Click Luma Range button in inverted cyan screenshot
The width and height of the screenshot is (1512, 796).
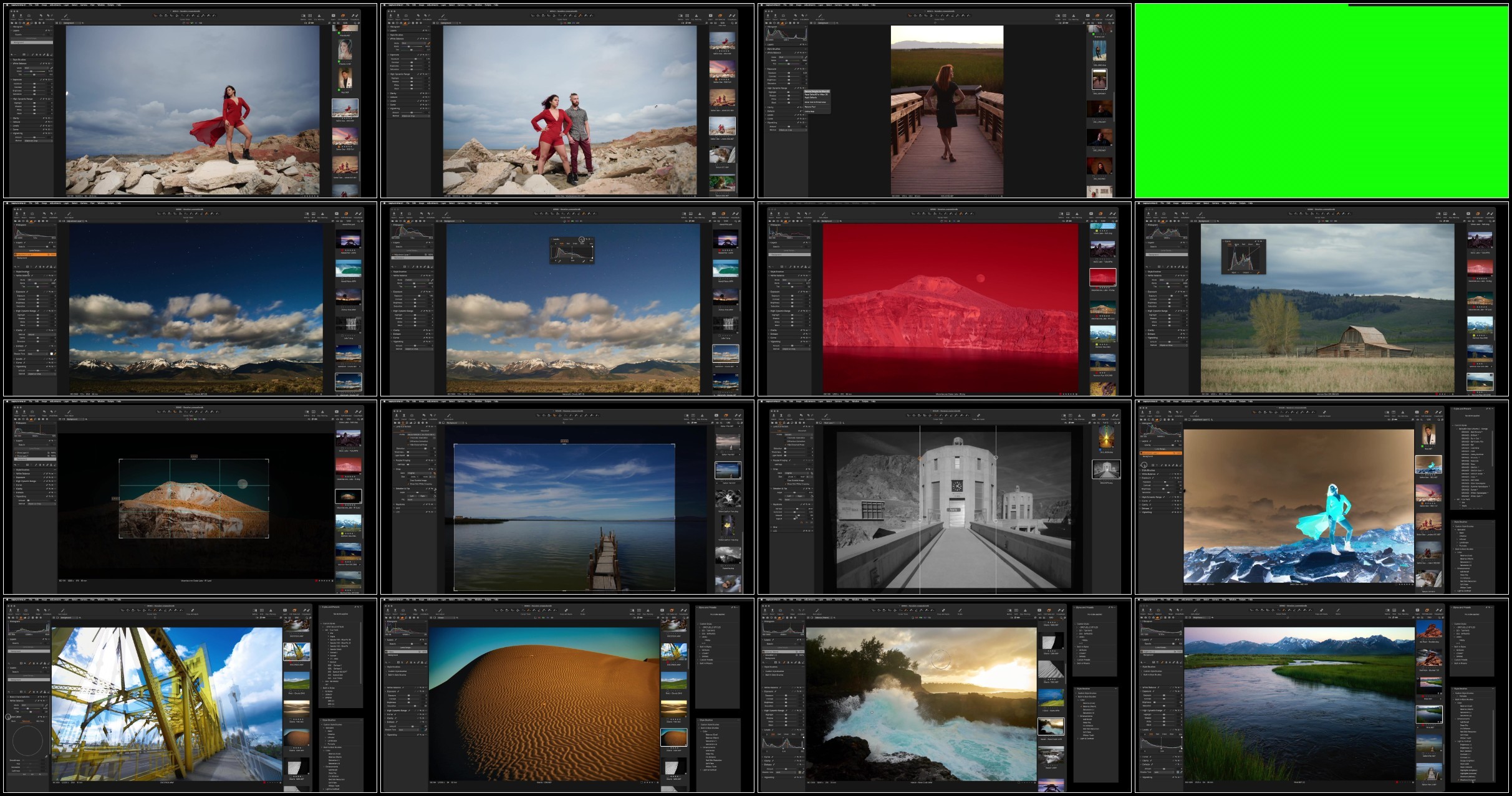(x=1160, y=449)
